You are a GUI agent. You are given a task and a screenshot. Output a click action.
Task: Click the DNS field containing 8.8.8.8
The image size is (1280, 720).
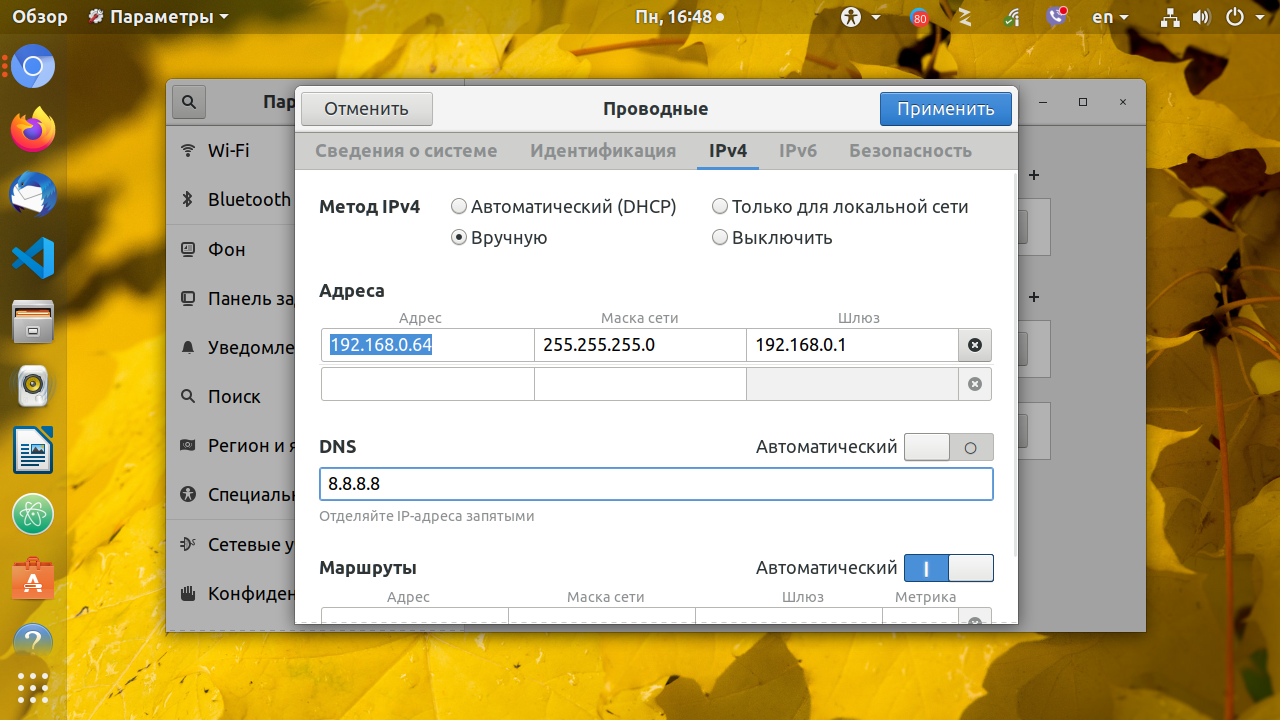click(x=656, y=484)
